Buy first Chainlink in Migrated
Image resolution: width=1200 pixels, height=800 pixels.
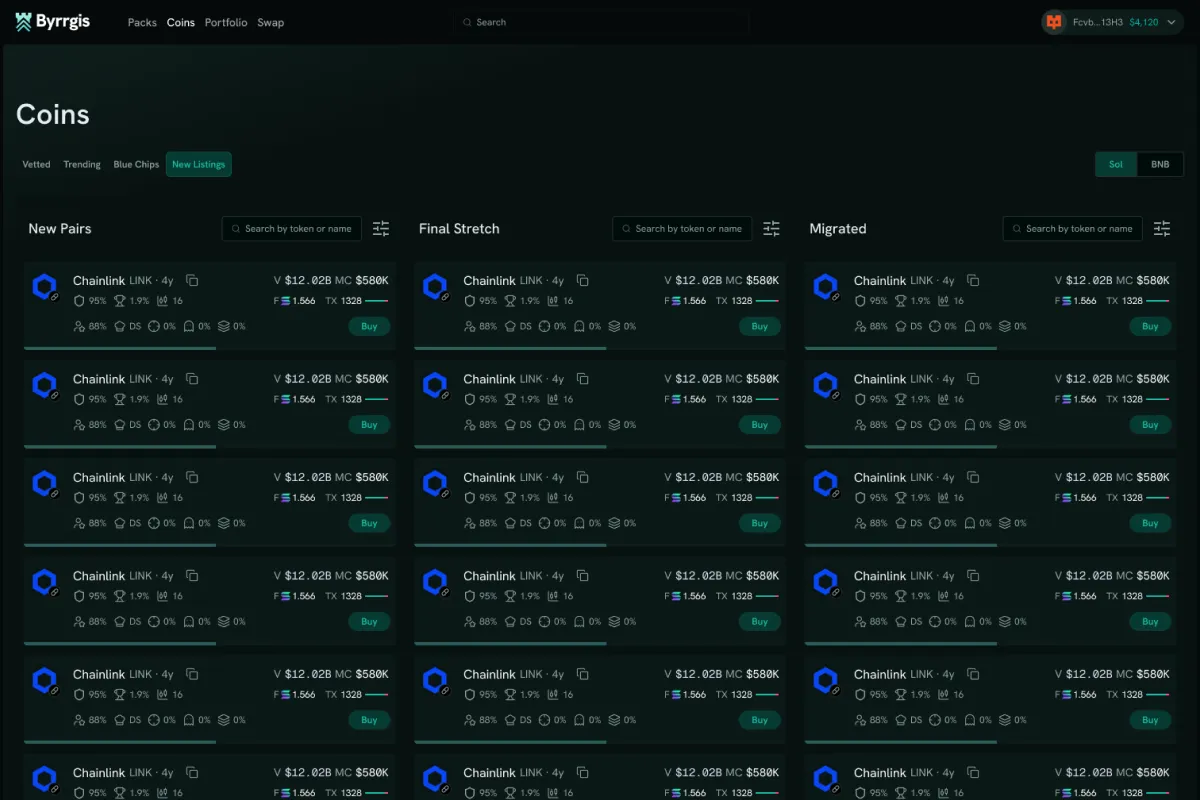(1150, 326)
